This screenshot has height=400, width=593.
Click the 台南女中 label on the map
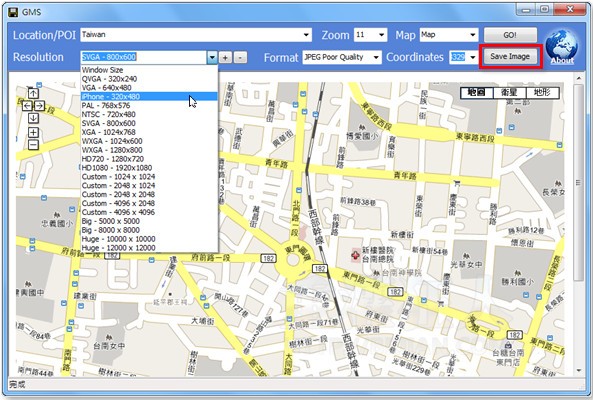pyautogui.click(x=109, y=346)
